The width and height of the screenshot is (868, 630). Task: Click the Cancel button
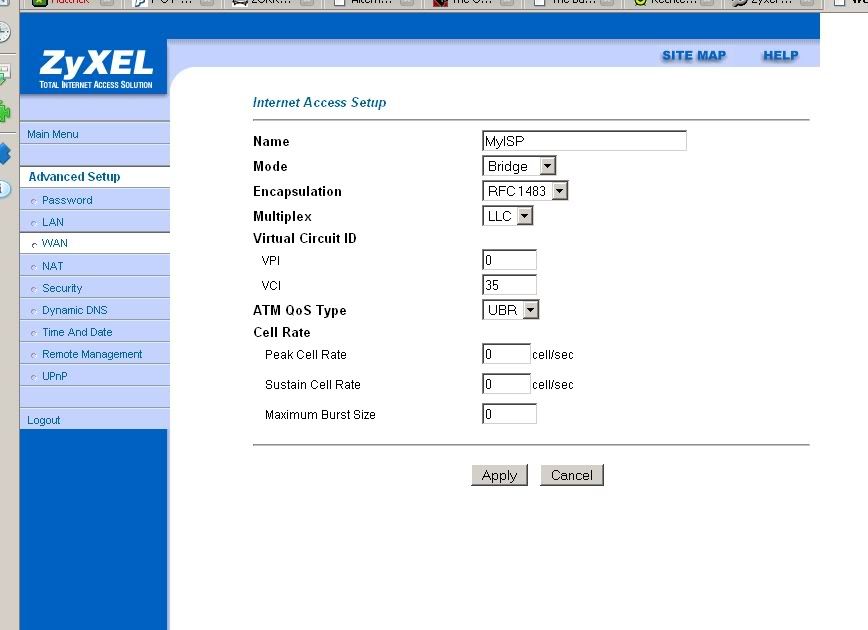point(572,475)
